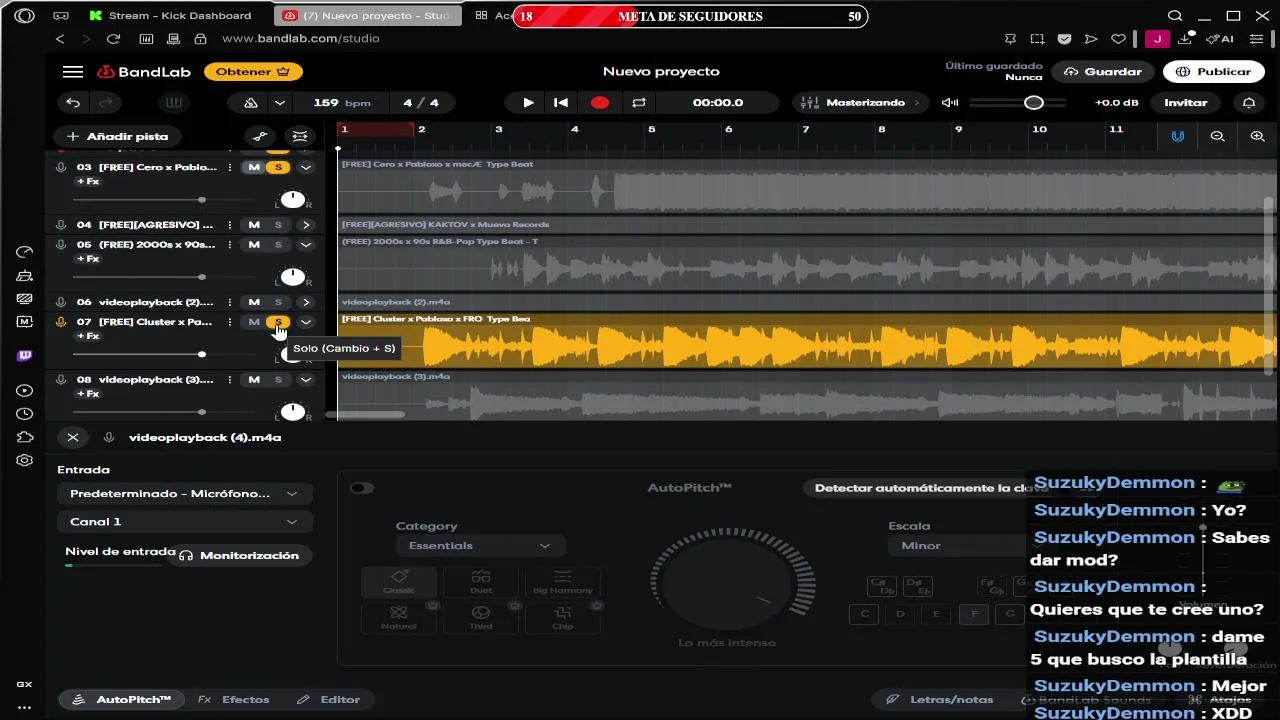This screenshot has height=720, width=1280.
Task: Unsolo track 03 Cero x Pablo
Action: 278,167
